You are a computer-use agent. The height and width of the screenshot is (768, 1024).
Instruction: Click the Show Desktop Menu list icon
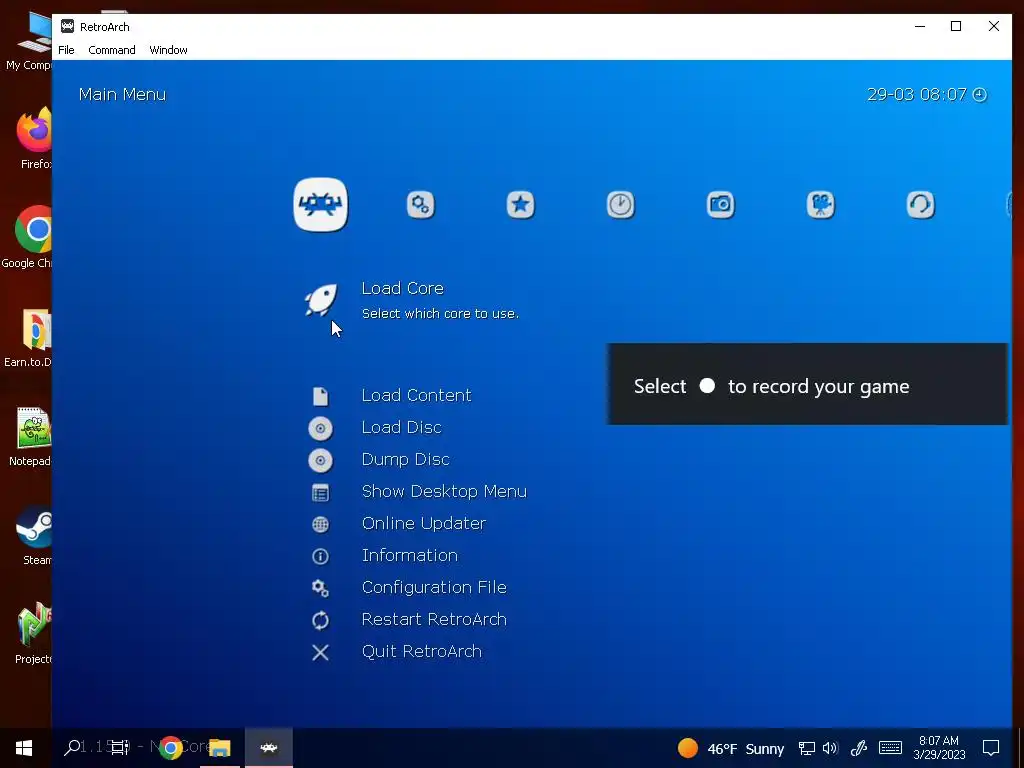pos(320,492)
